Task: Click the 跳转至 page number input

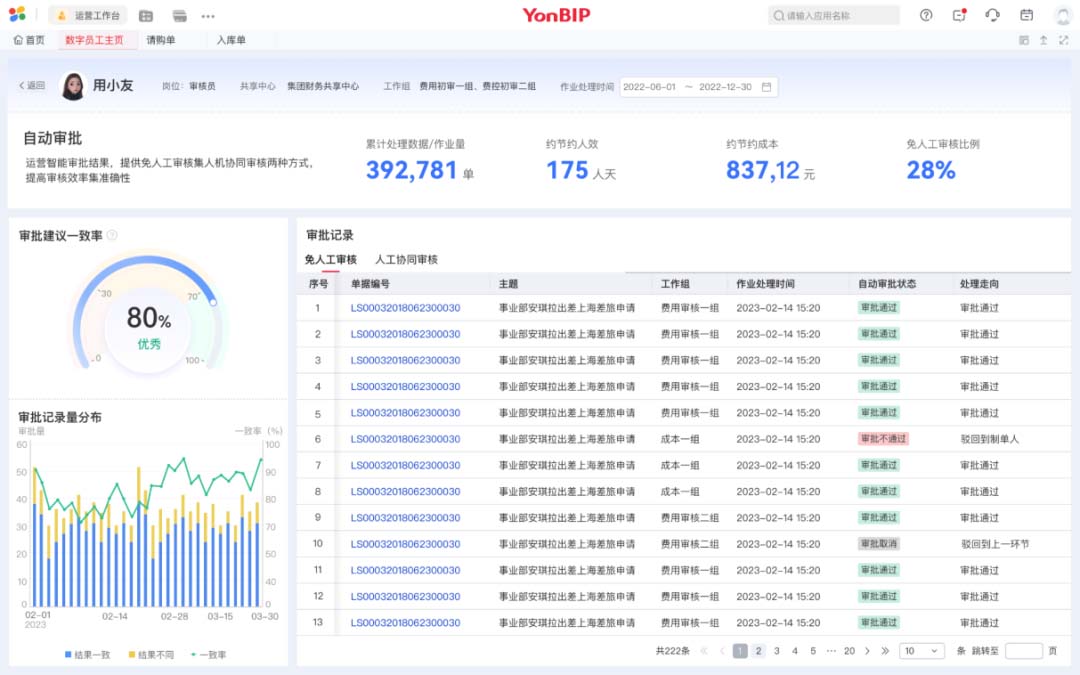Action: point(1024,651)
